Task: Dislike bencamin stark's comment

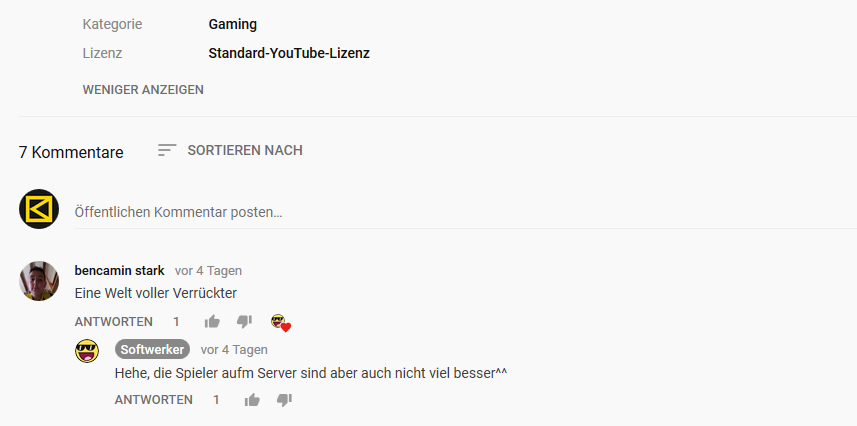Action: coord(244,322)
